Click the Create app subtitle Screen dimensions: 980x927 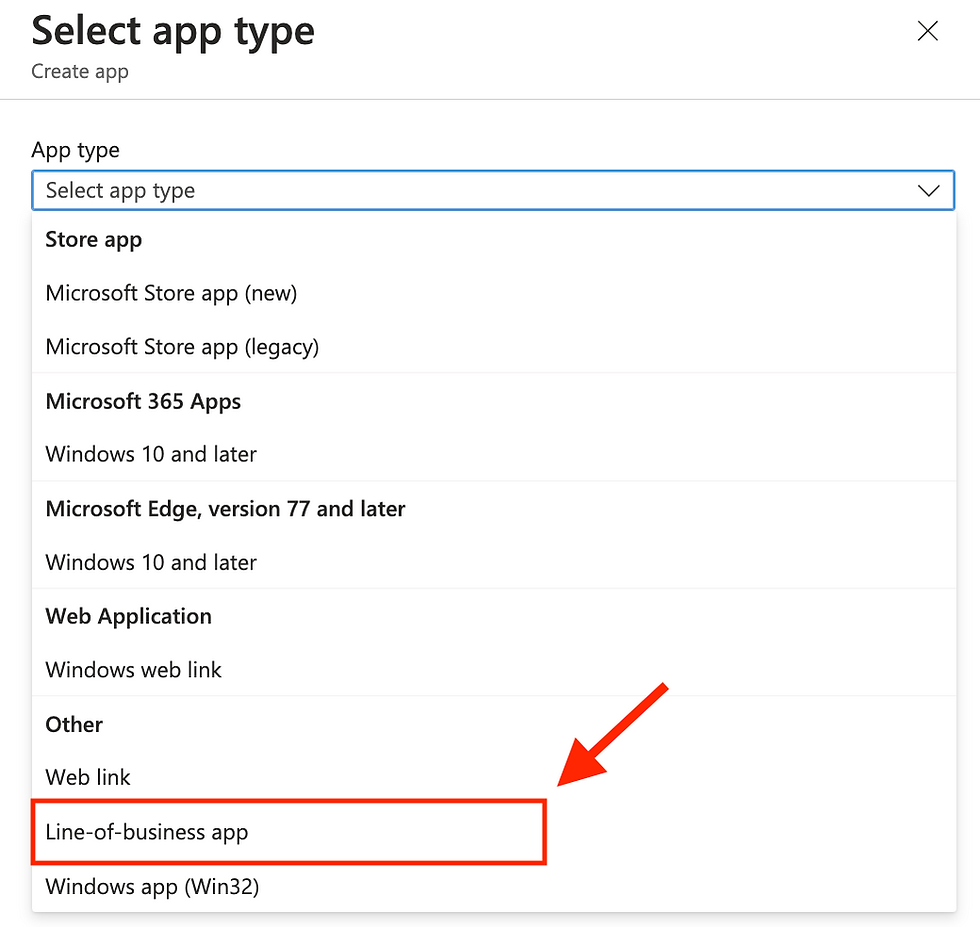(80, 72)
